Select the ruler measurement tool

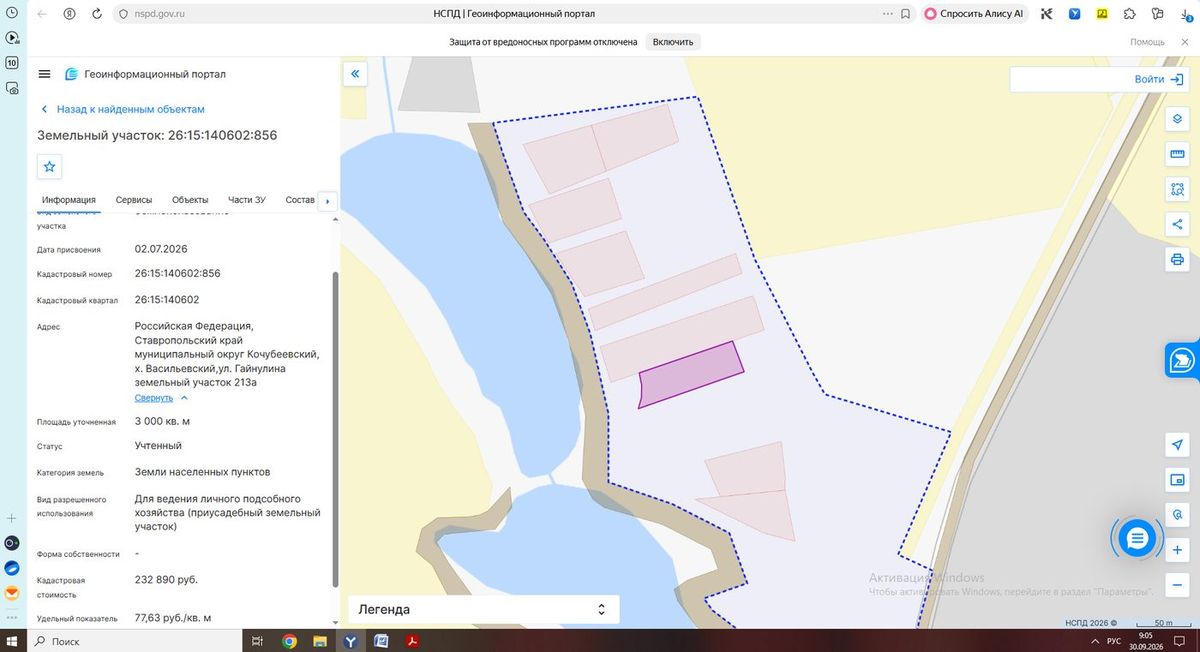click(1177, 154)
